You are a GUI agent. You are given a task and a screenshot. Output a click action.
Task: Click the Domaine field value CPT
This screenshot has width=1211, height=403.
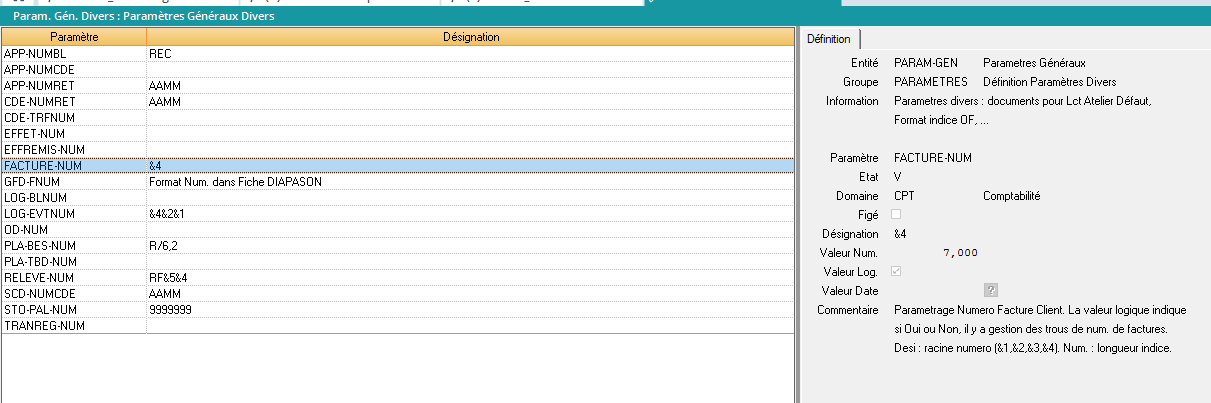[x=904, y=196]
